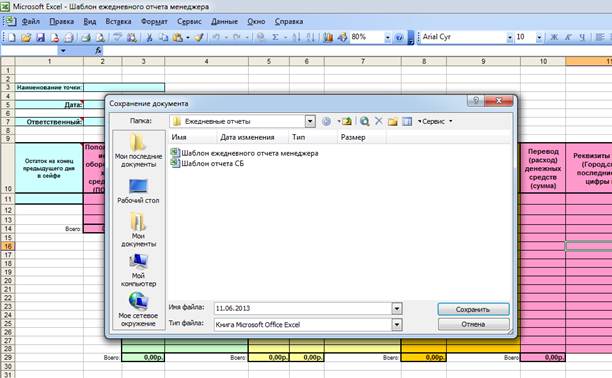
Task: Click the Cut scissors icon in toolbar
Action: tap(148, 37)
